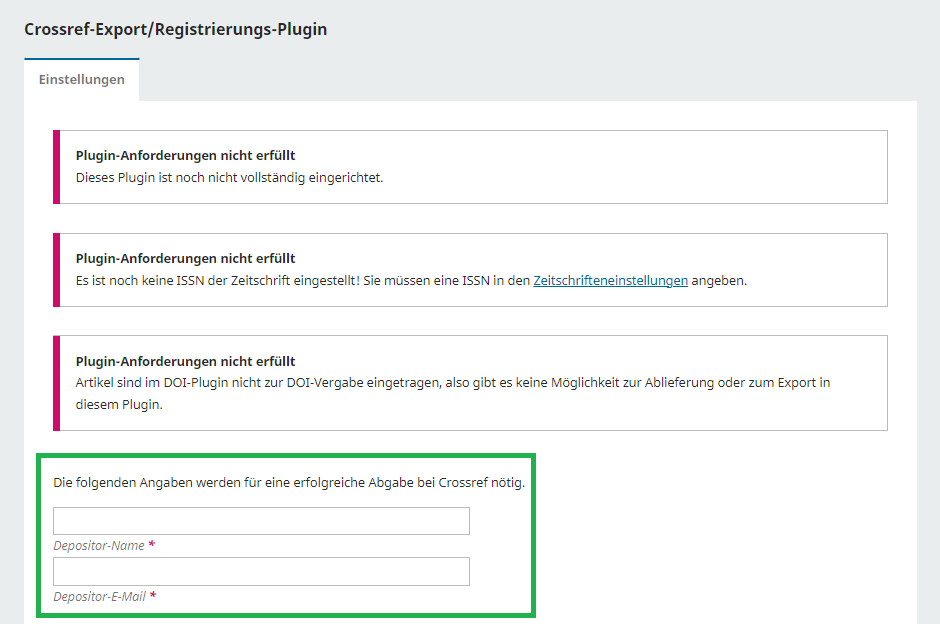Screen dimensions: 940x624
Task: Open the Einstellungen tab
Action: [x=82, y=80]
